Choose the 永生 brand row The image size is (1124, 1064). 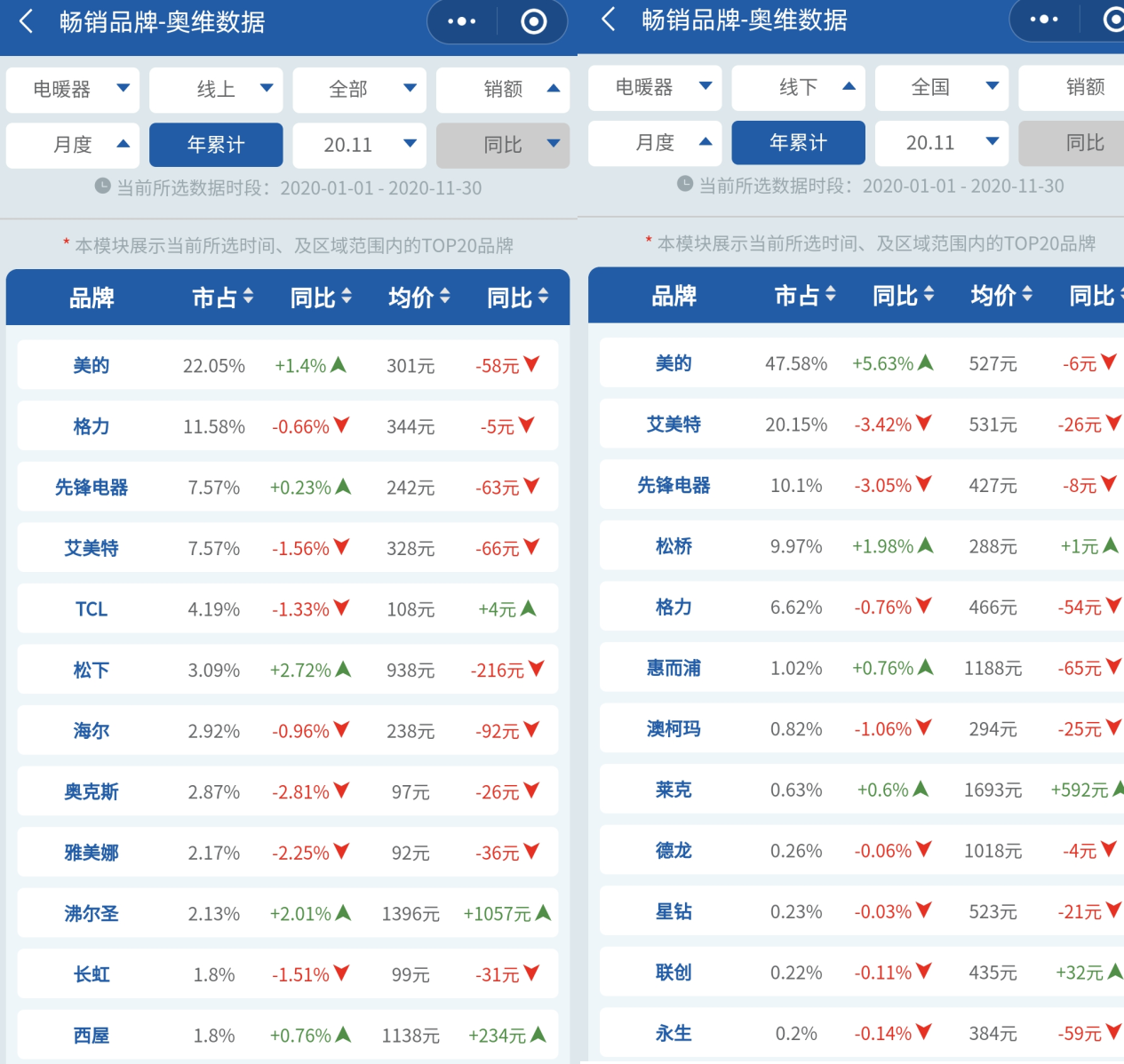(862, 1033)
